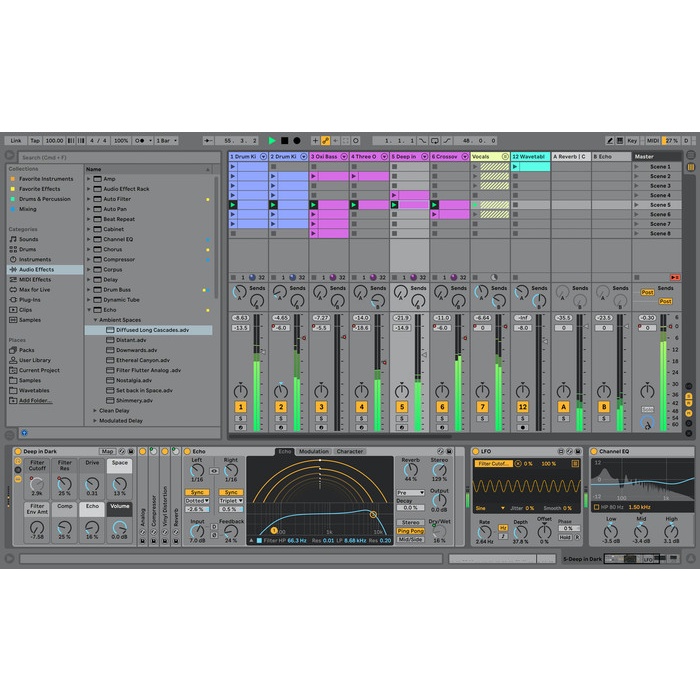Viewport: 700px width, 700px height.
Task: Open Drums category in browser
Action: (x=27, y=249)
